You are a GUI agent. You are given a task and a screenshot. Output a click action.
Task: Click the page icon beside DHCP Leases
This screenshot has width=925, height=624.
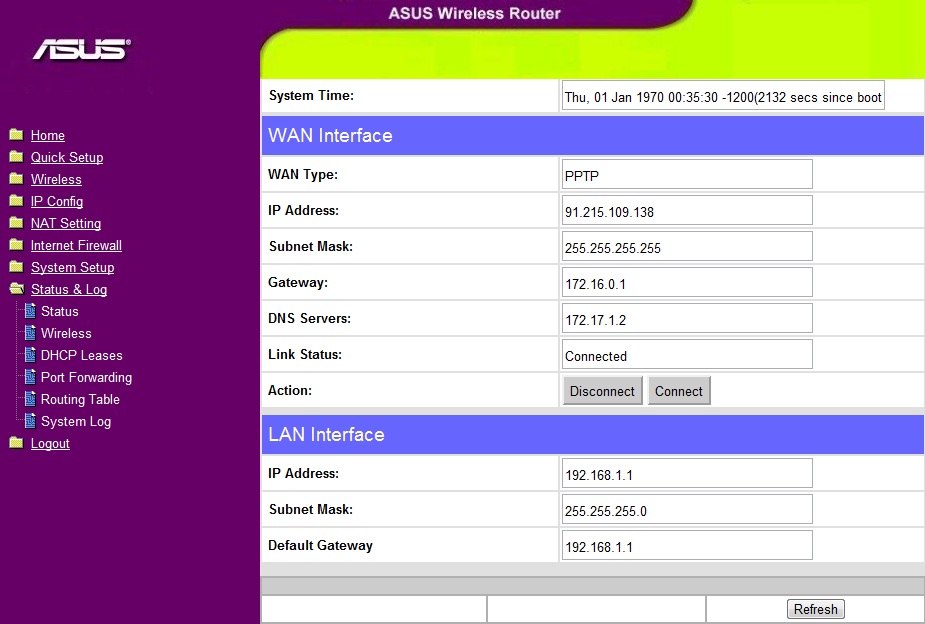tap(30, 355)
